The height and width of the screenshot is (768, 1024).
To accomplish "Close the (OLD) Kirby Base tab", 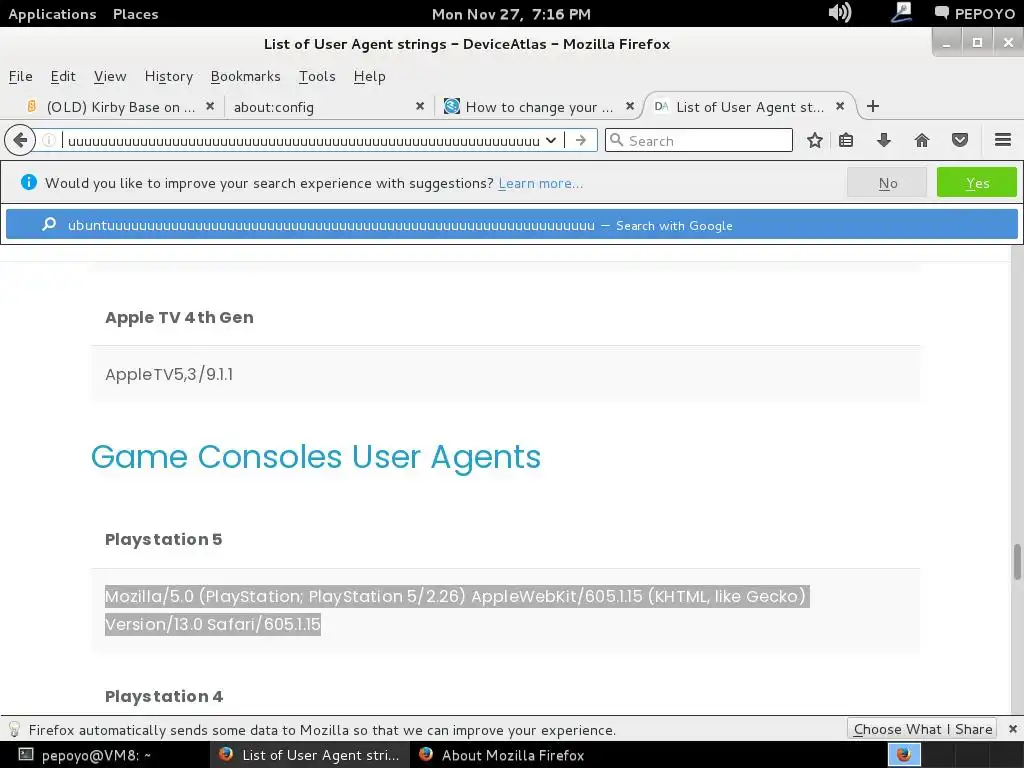I will point(210,106).
